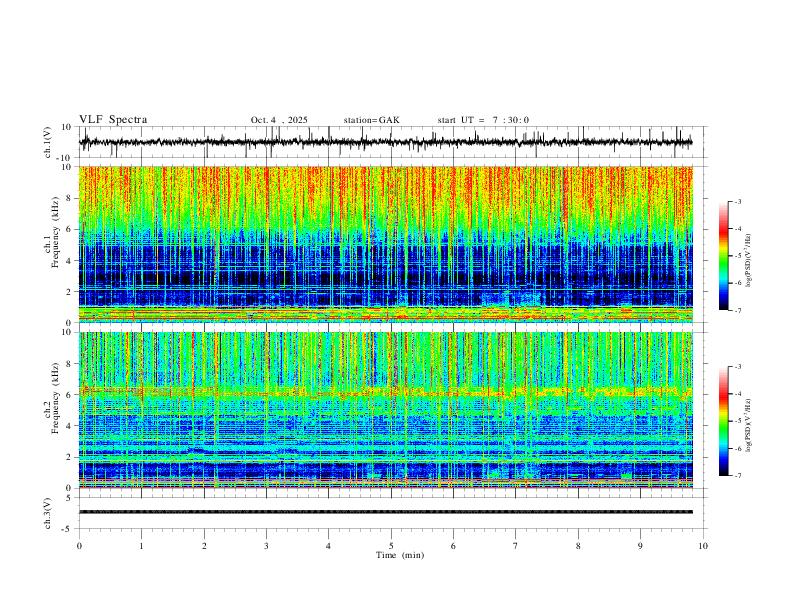This screenshot has height=612, width=792.
Task: Click the lower color bar log(PSD) label
Action: coord(748,426)
